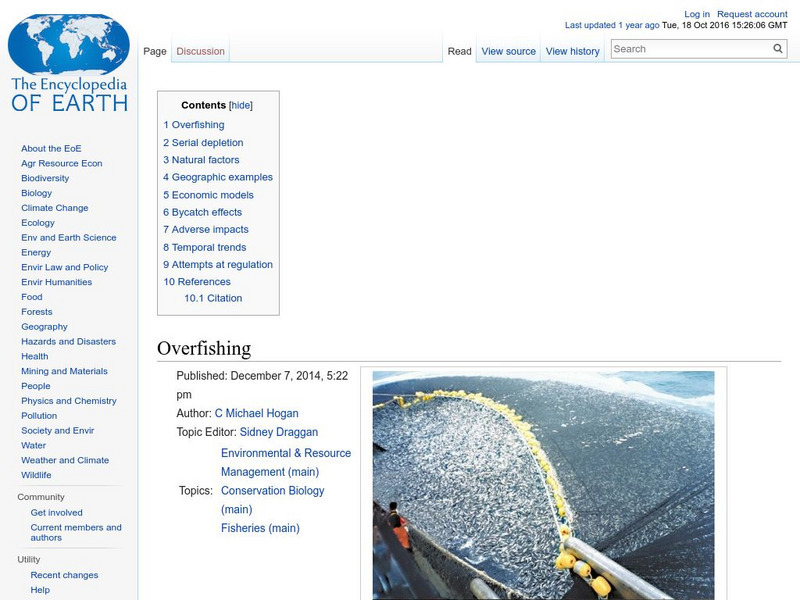The width and height of the screenshot is (800, 600).
Task: Open Hazards and Disasters sidebar link
Action: coord(68,341)
